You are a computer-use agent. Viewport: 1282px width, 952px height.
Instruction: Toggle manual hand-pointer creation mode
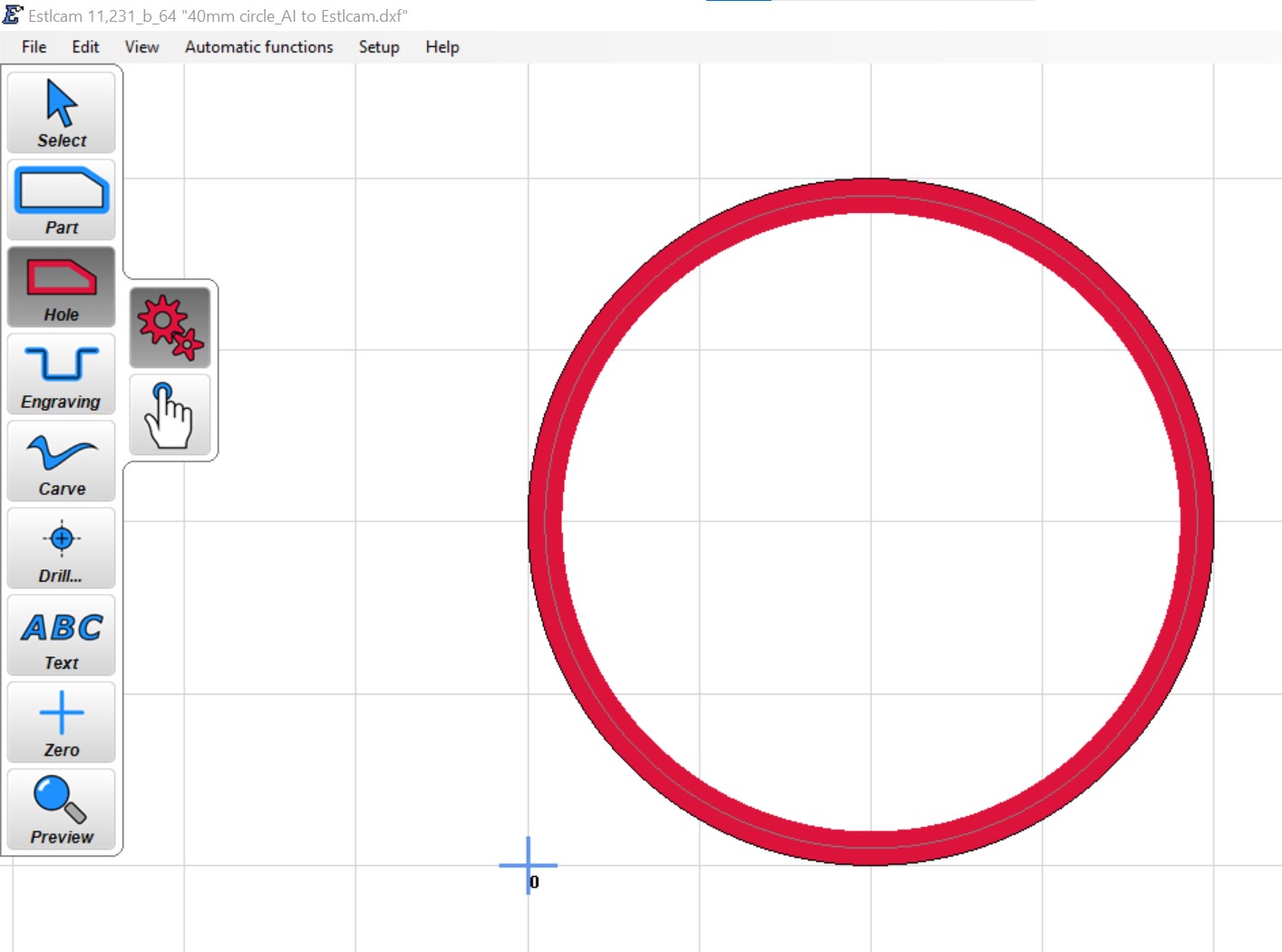pos(170,414)
